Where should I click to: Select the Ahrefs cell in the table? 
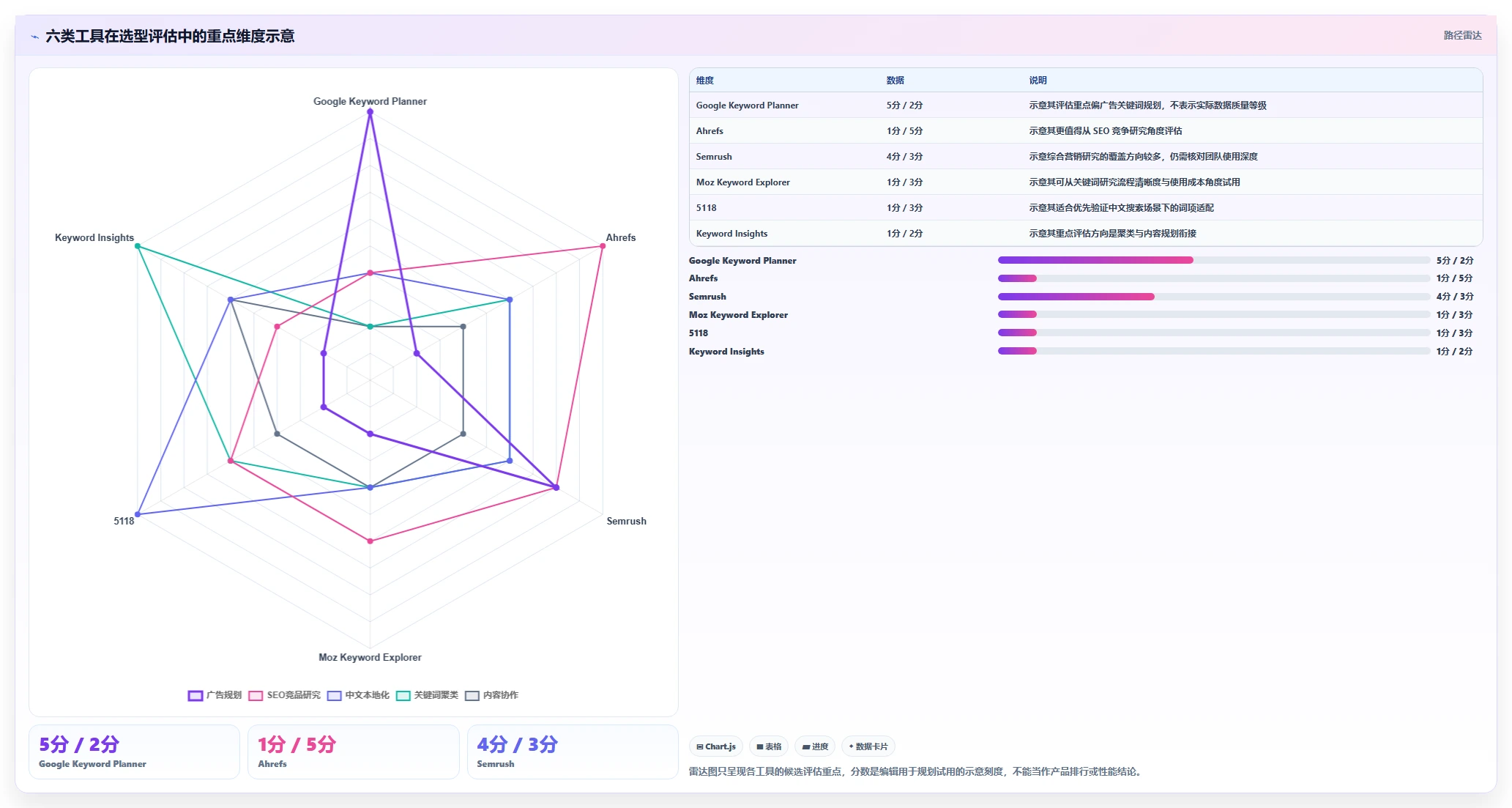click(x=710, y=131)
